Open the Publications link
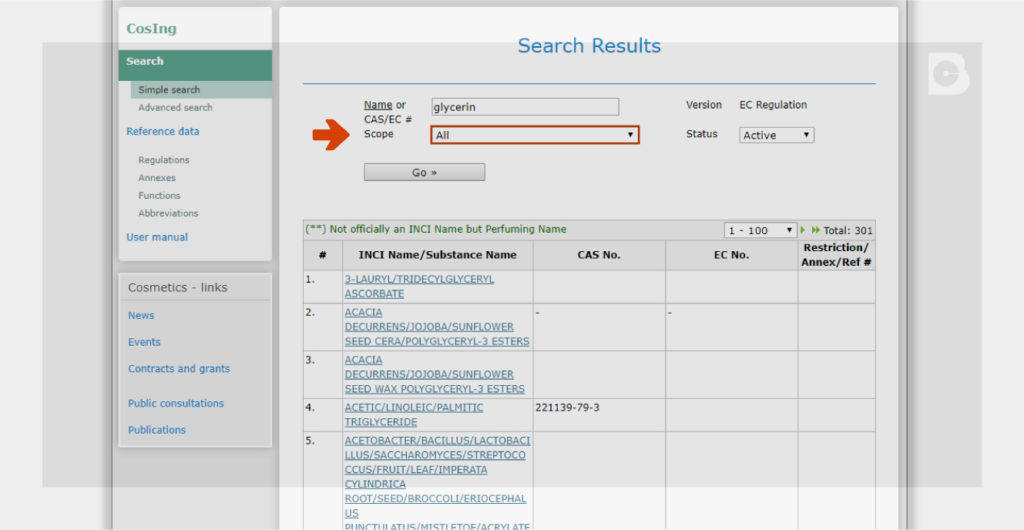Image resolution: width=1024 pixels, height=530 pixels. click(x=157, y=430)
